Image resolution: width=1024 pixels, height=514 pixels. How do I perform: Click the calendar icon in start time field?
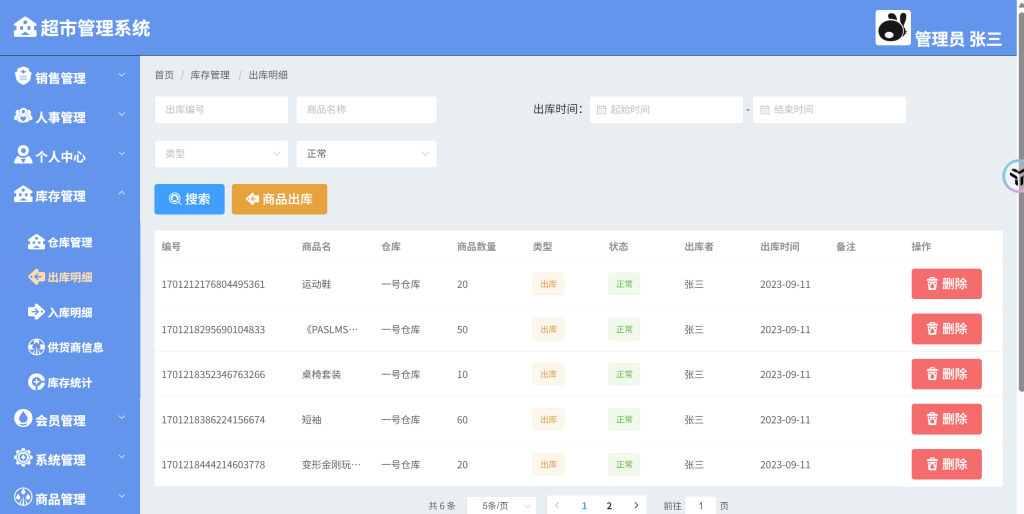pyautogui.click(x=601, y=110)
